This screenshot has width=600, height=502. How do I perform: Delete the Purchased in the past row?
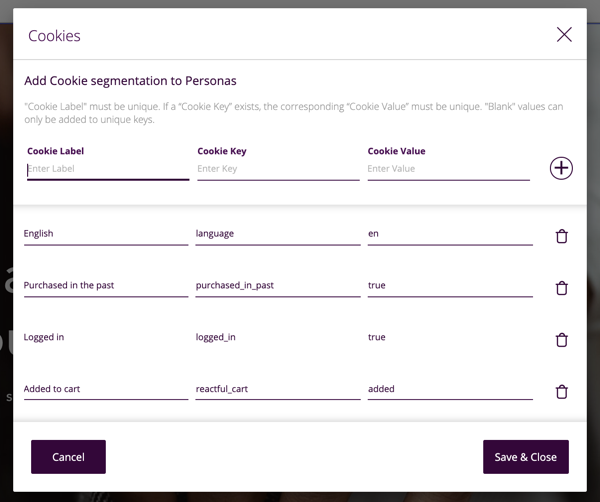tap(562, 288)
